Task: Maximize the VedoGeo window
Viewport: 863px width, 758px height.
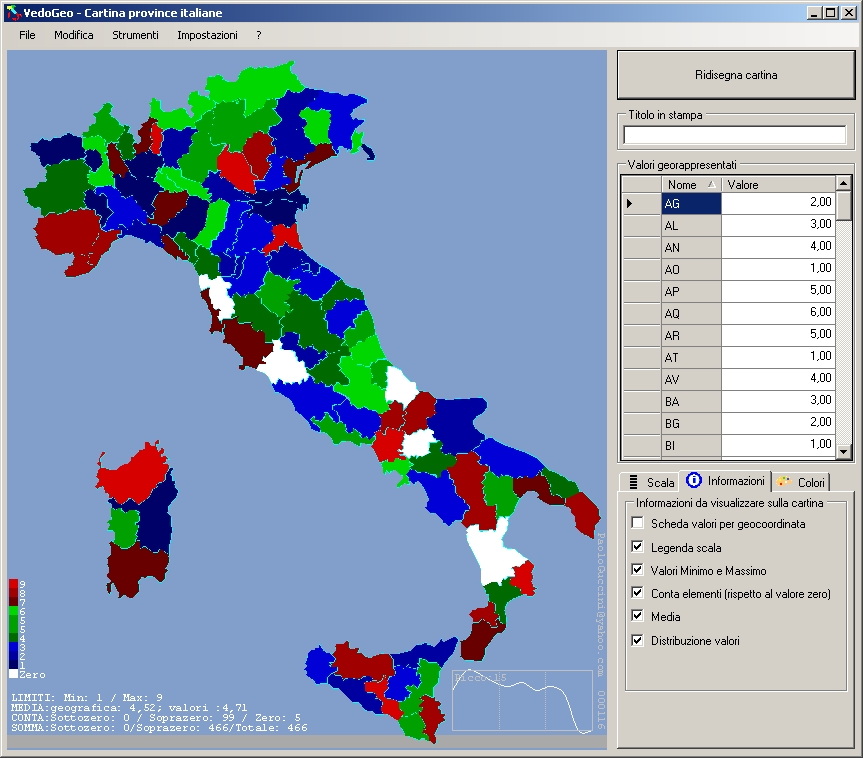Action: pos(831,13)
